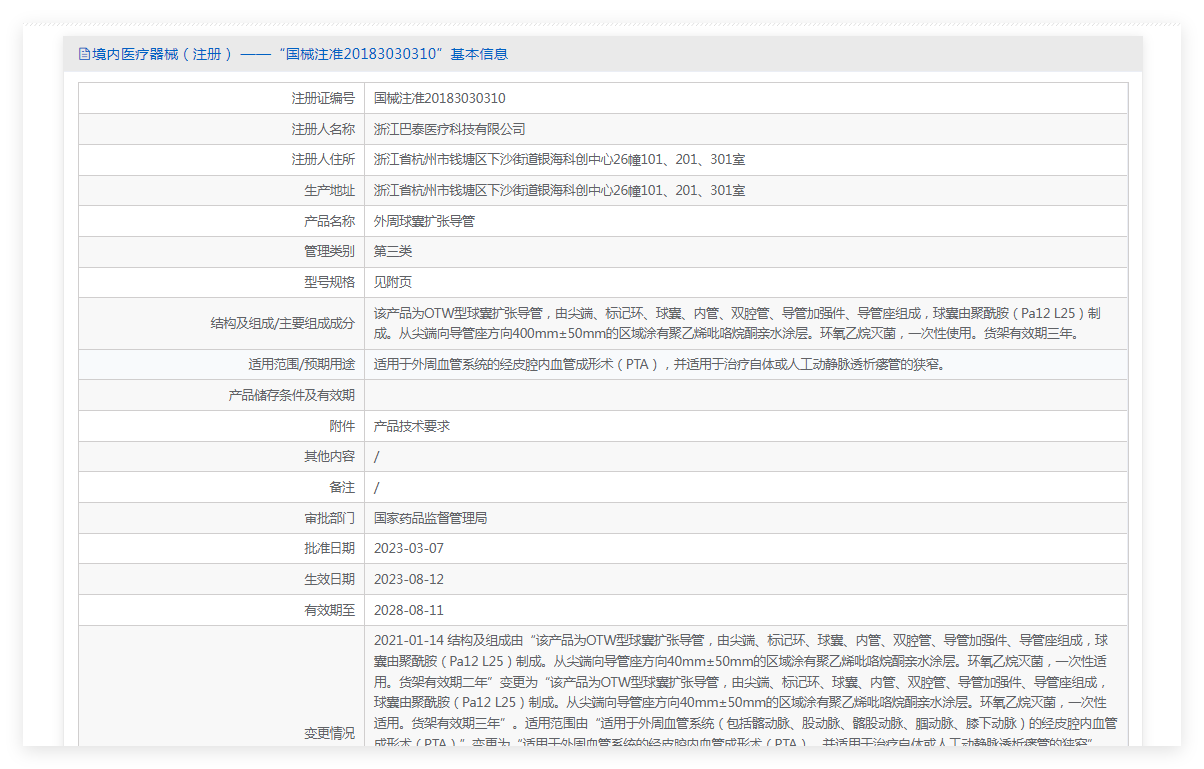The image size is (1204, 769).
Task: Select the 第三类 value
Action: 393,252
